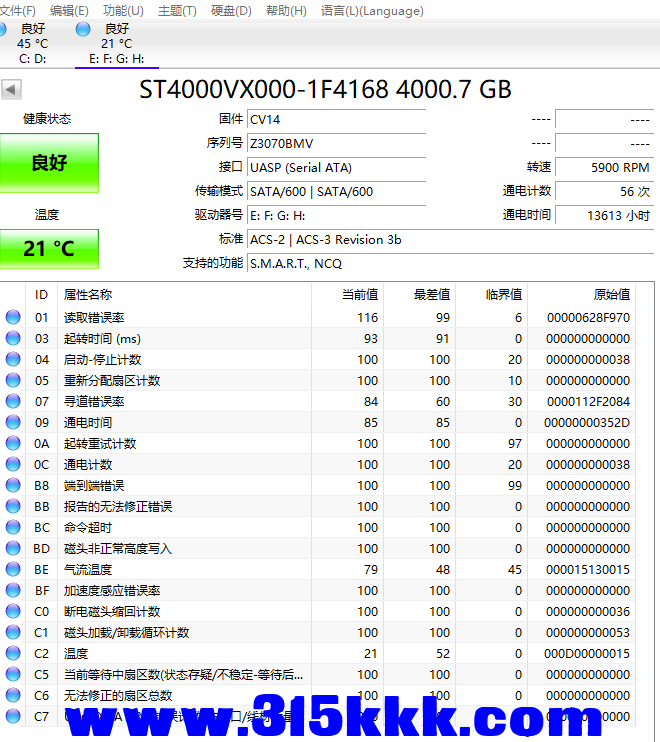Click status orb of row 09 通电时间
The width and height of the screenshot is (660, 742).
coord(13,422)
